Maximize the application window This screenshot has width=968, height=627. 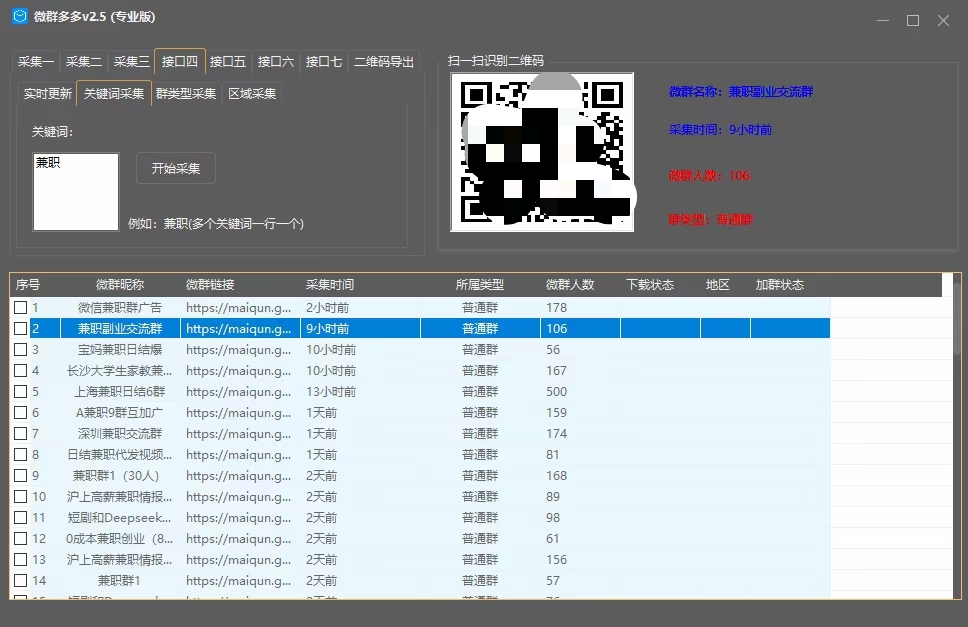tap(912, 20)
